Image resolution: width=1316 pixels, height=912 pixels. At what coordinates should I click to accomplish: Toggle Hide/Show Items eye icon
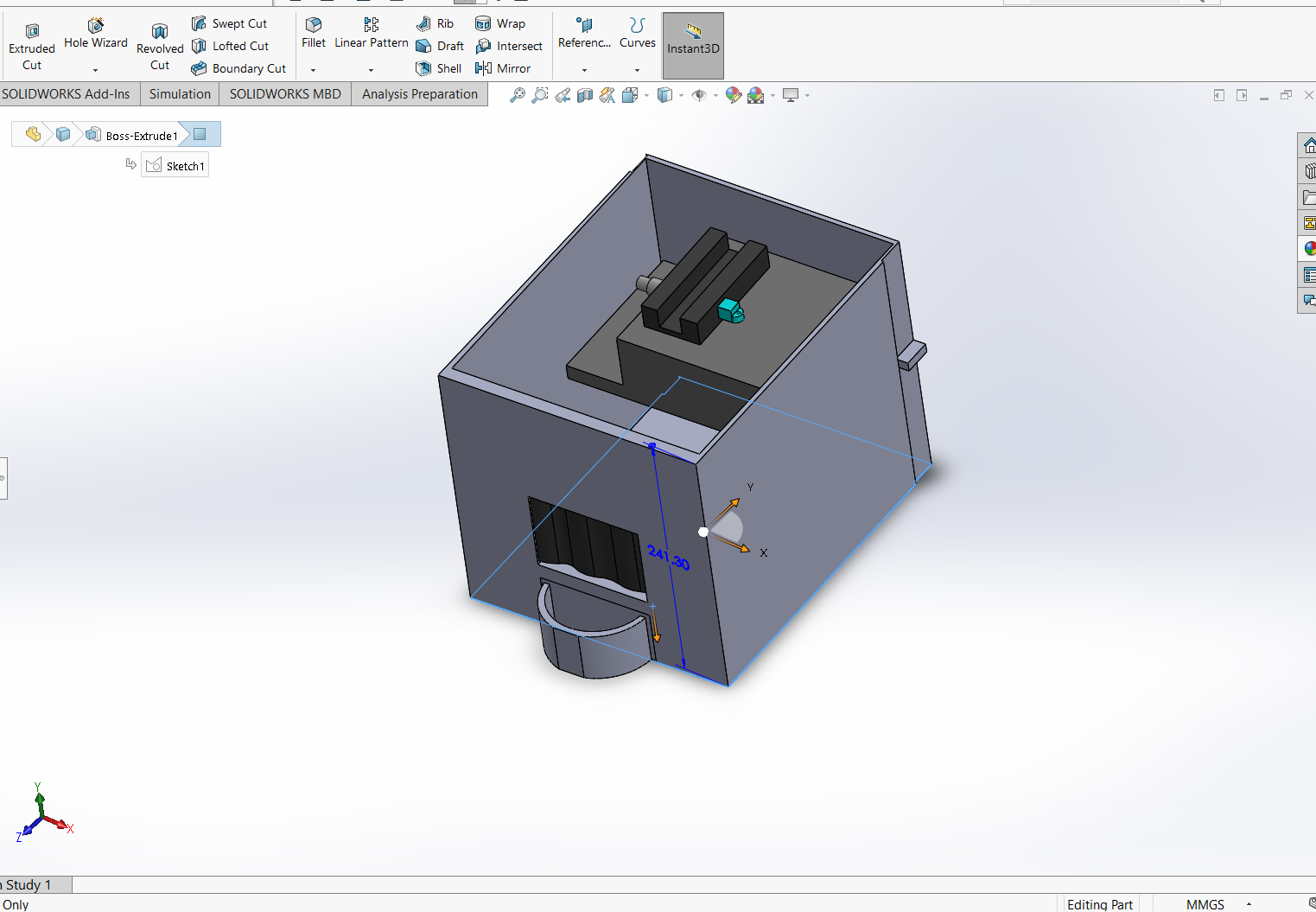(x=699, y=95)
